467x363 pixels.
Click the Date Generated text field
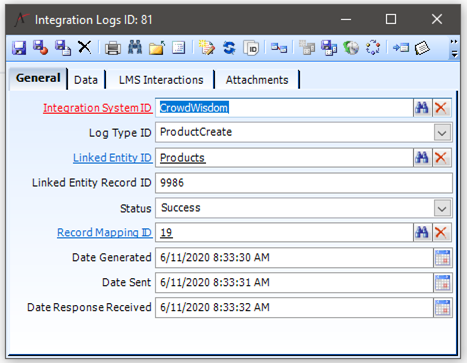point(294,257)
